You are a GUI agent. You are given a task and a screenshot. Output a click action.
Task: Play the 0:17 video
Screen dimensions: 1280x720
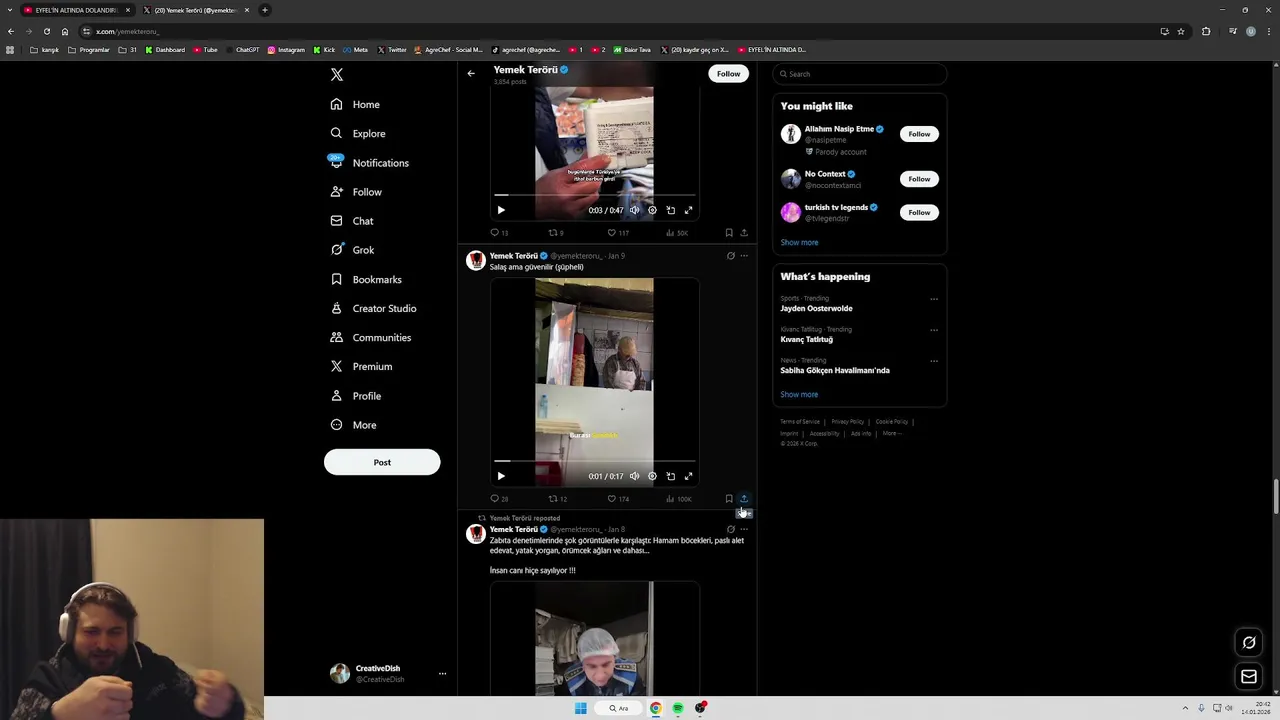[501, 476]
